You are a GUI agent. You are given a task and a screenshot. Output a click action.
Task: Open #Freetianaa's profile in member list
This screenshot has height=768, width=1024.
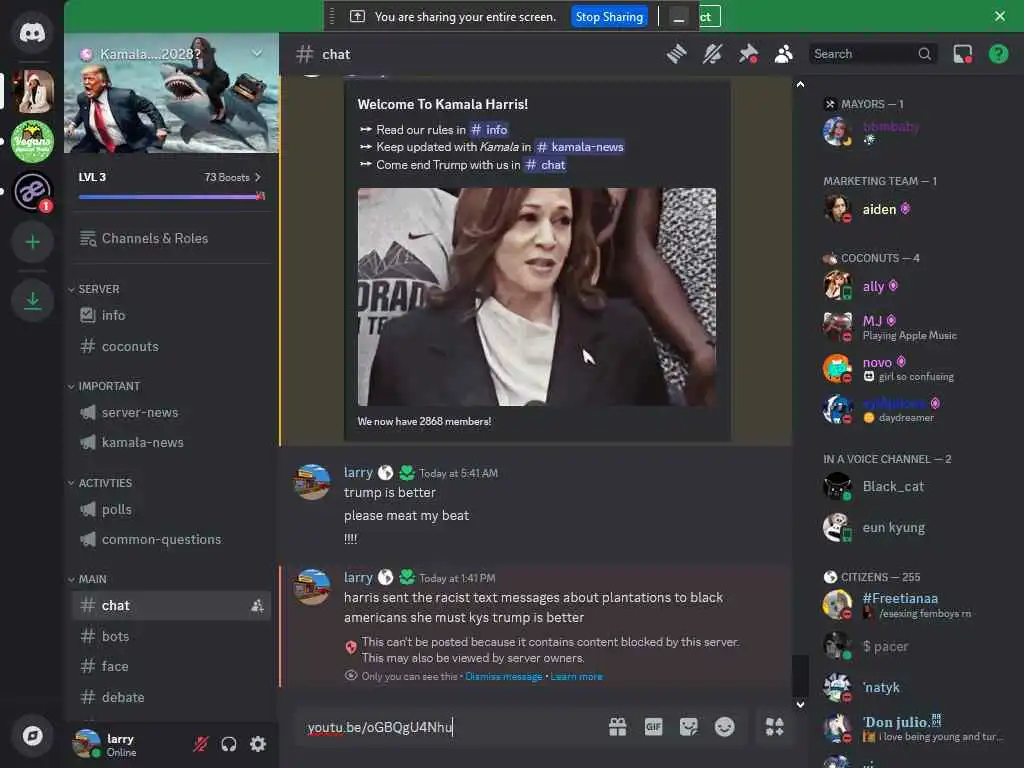tap(916, 605)
